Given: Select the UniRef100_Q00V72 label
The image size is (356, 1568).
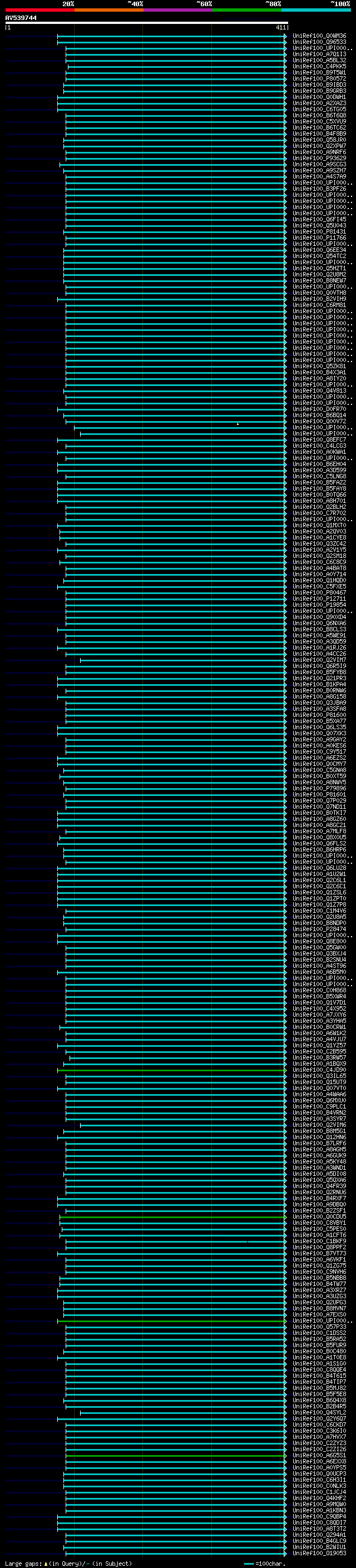Looking at the screenshot, I should click(x=319, y=421).
